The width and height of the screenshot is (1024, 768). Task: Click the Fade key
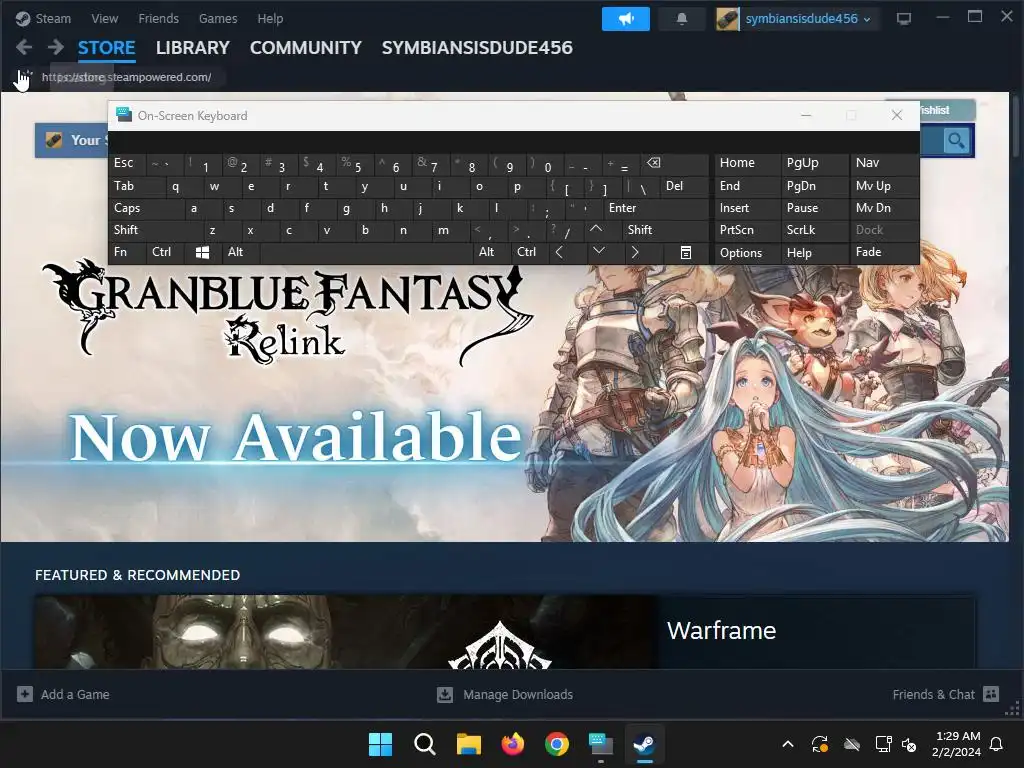click(884, 252)
